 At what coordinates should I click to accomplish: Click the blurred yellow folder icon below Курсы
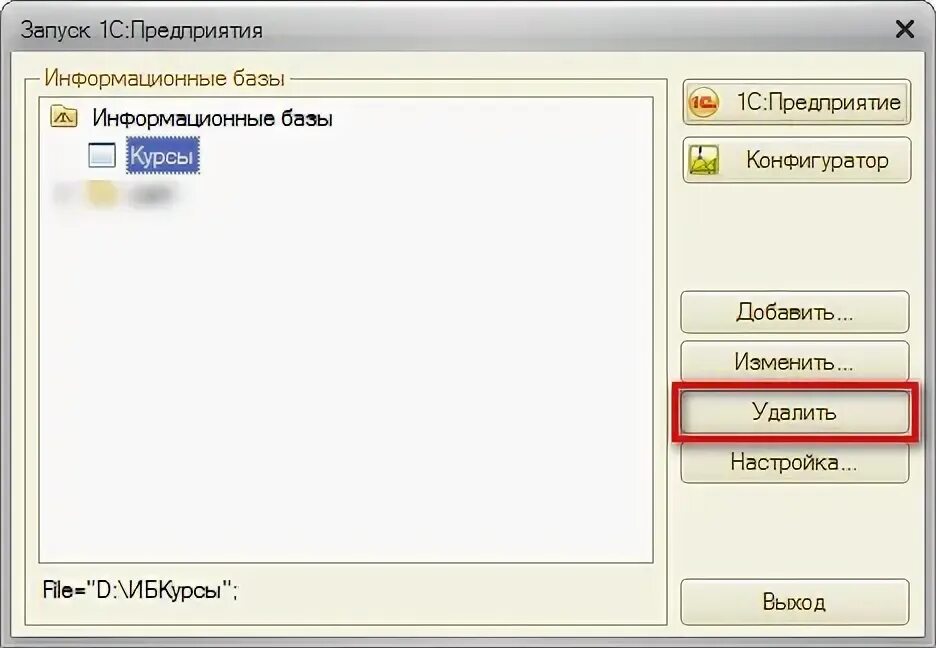[x=101, y=195]
